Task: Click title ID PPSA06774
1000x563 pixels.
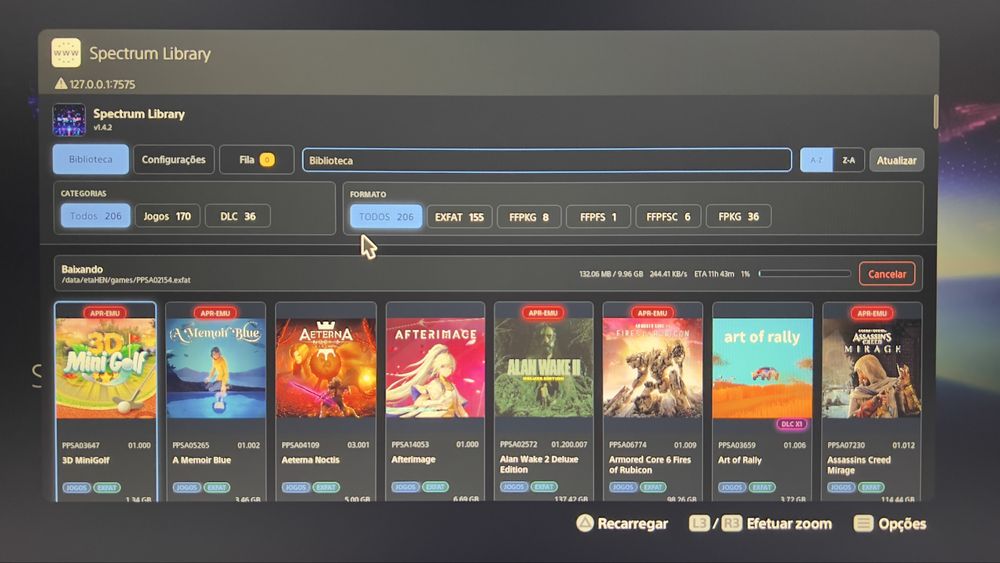Action: pyautogui.click(x=628, y=445)
